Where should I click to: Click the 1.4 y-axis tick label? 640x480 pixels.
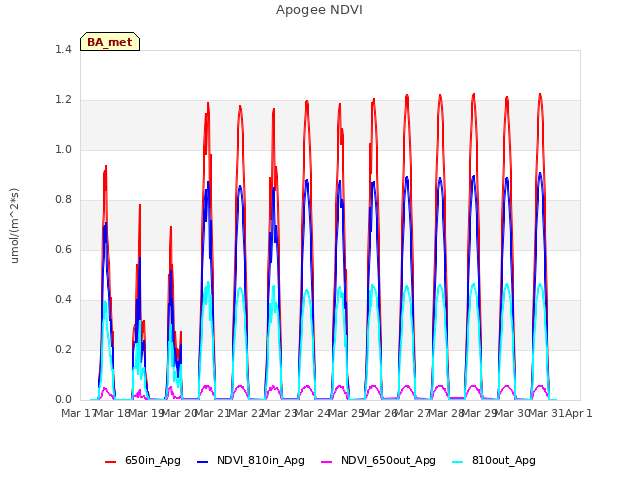point(63,49)
